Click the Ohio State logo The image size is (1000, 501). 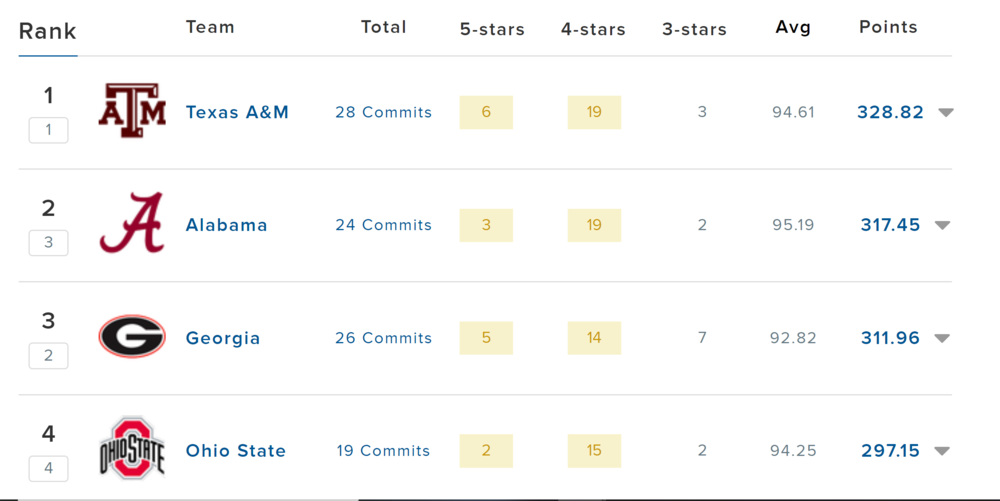132,449
